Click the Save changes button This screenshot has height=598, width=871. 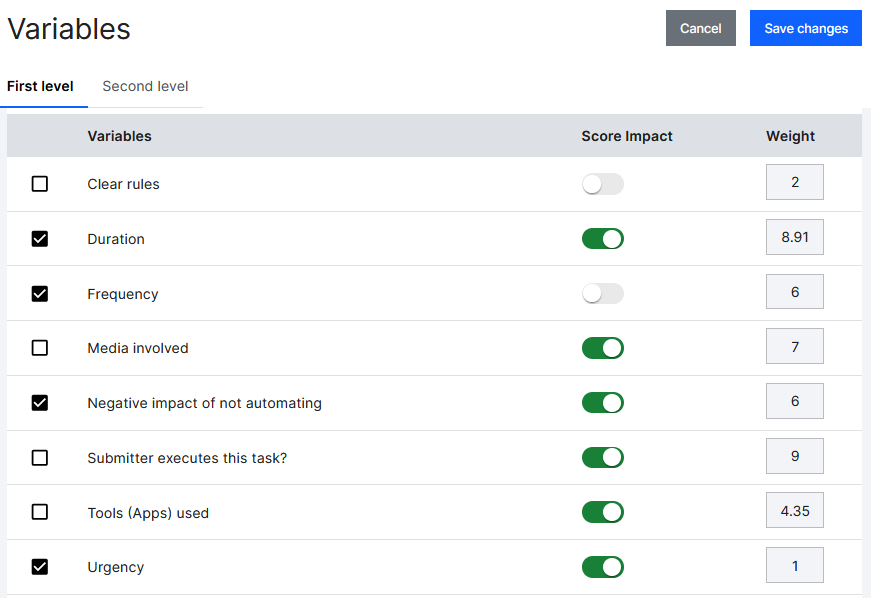(x=805, y=28)
